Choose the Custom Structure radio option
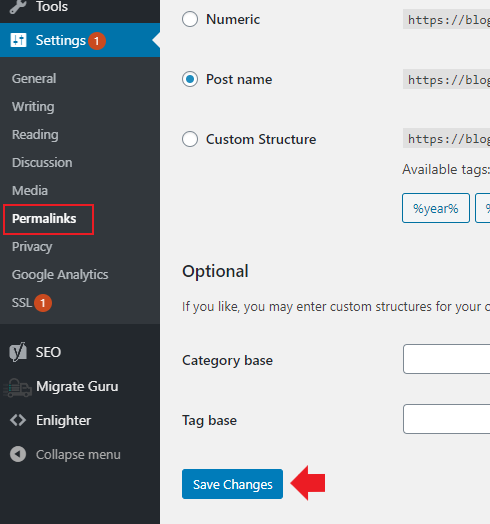 pos(190,139)
